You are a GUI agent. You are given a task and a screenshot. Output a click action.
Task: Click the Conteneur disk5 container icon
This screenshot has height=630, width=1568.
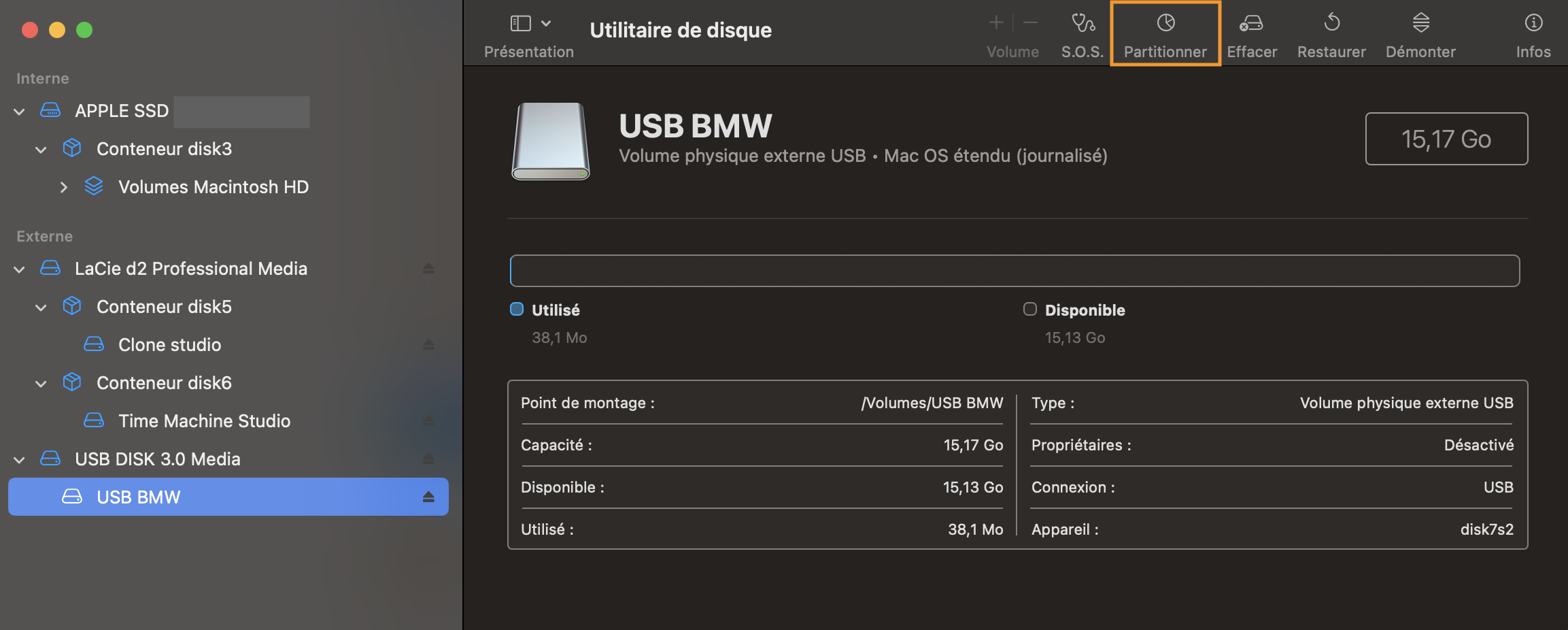click(72, 306)
